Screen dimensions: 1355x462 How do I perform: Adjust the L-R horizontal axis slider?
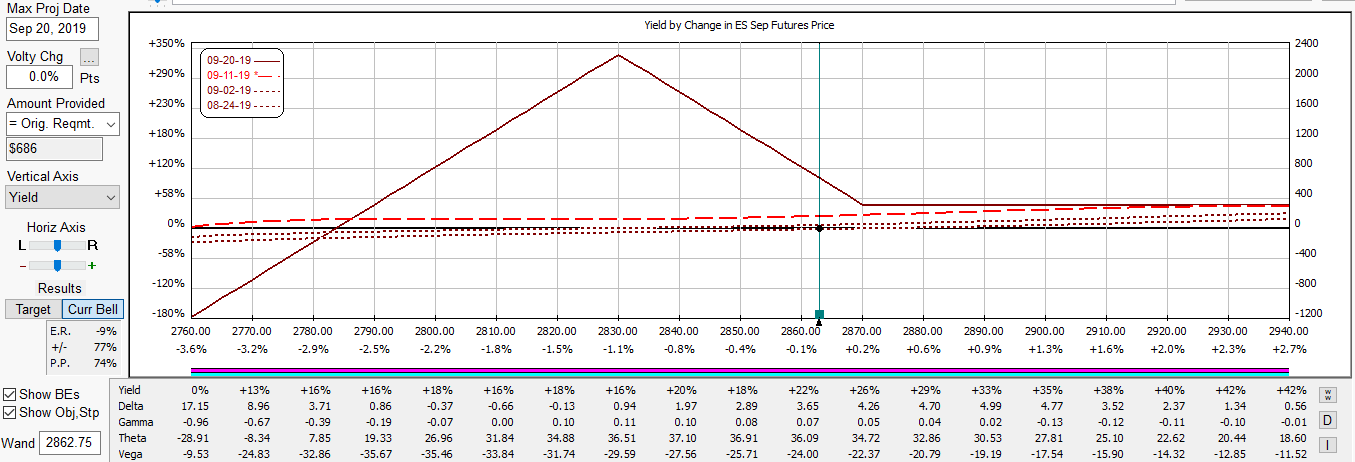(x=57, y=245)
